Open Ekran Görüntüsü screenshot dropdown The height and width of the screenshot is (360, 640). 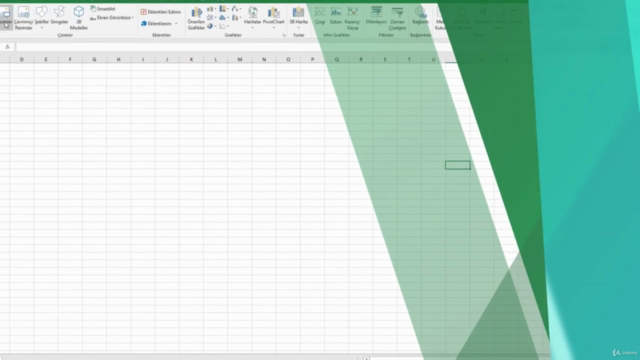pos(112,18)
